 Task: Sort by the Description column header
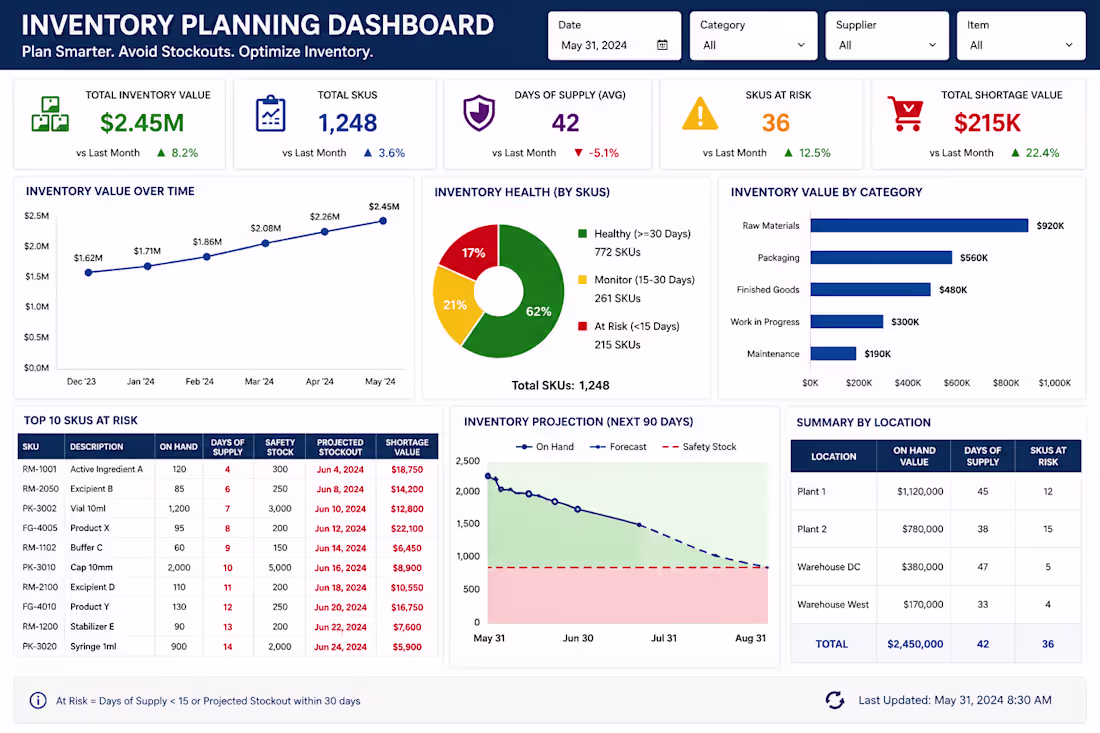pos(109,447)
